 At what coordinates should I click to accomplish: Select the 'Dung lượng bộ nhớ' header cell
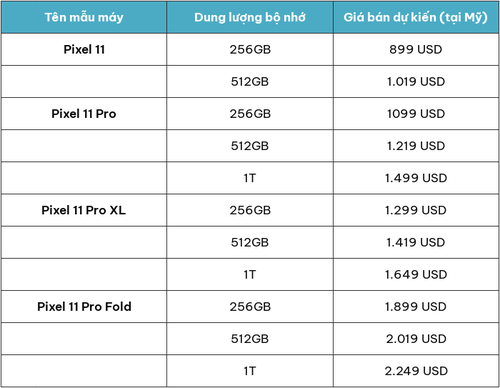(250, 17)
